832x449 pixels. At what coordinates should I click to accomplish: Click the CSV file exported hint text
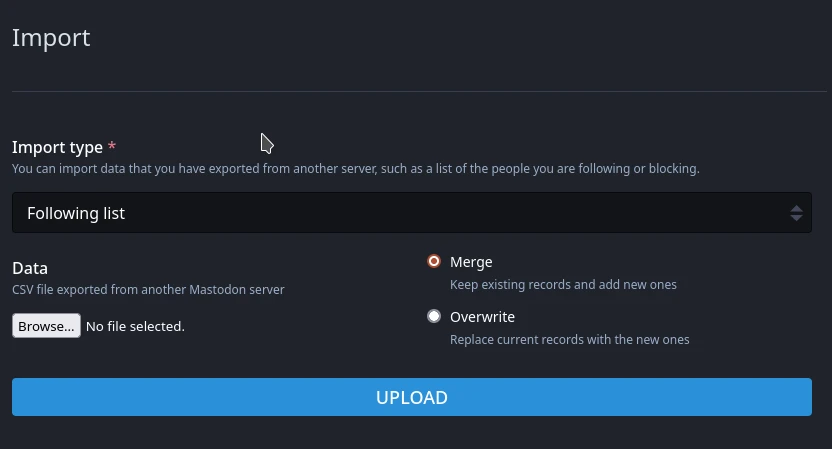(148, 289)
